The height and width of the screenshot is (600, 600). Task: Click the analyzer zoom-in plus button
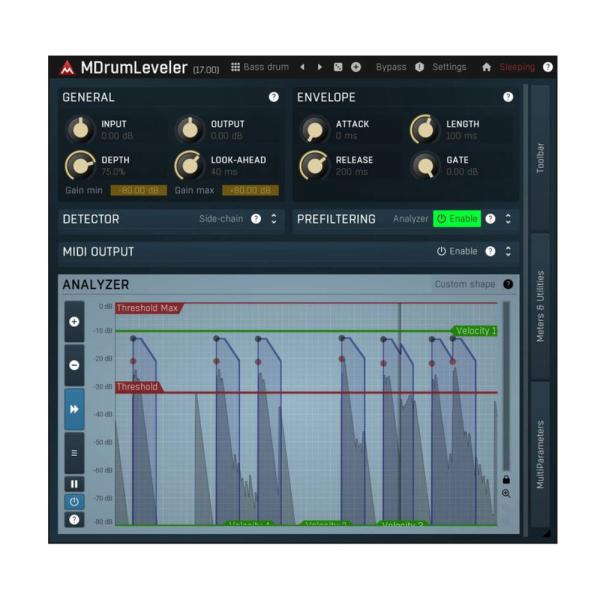[74, 322]
